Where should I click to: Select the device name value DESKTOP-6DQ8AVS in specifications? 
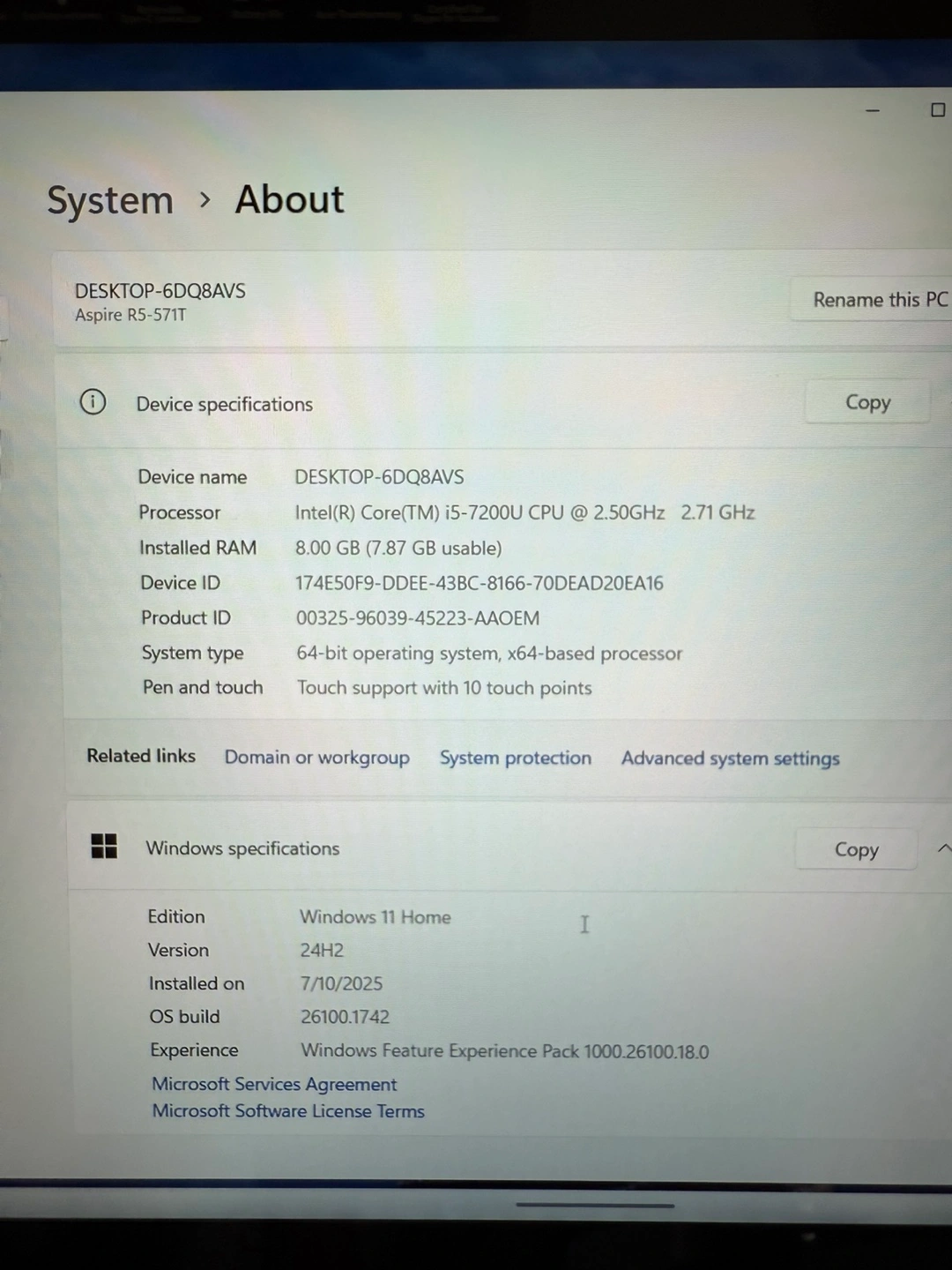coord(379,477)
